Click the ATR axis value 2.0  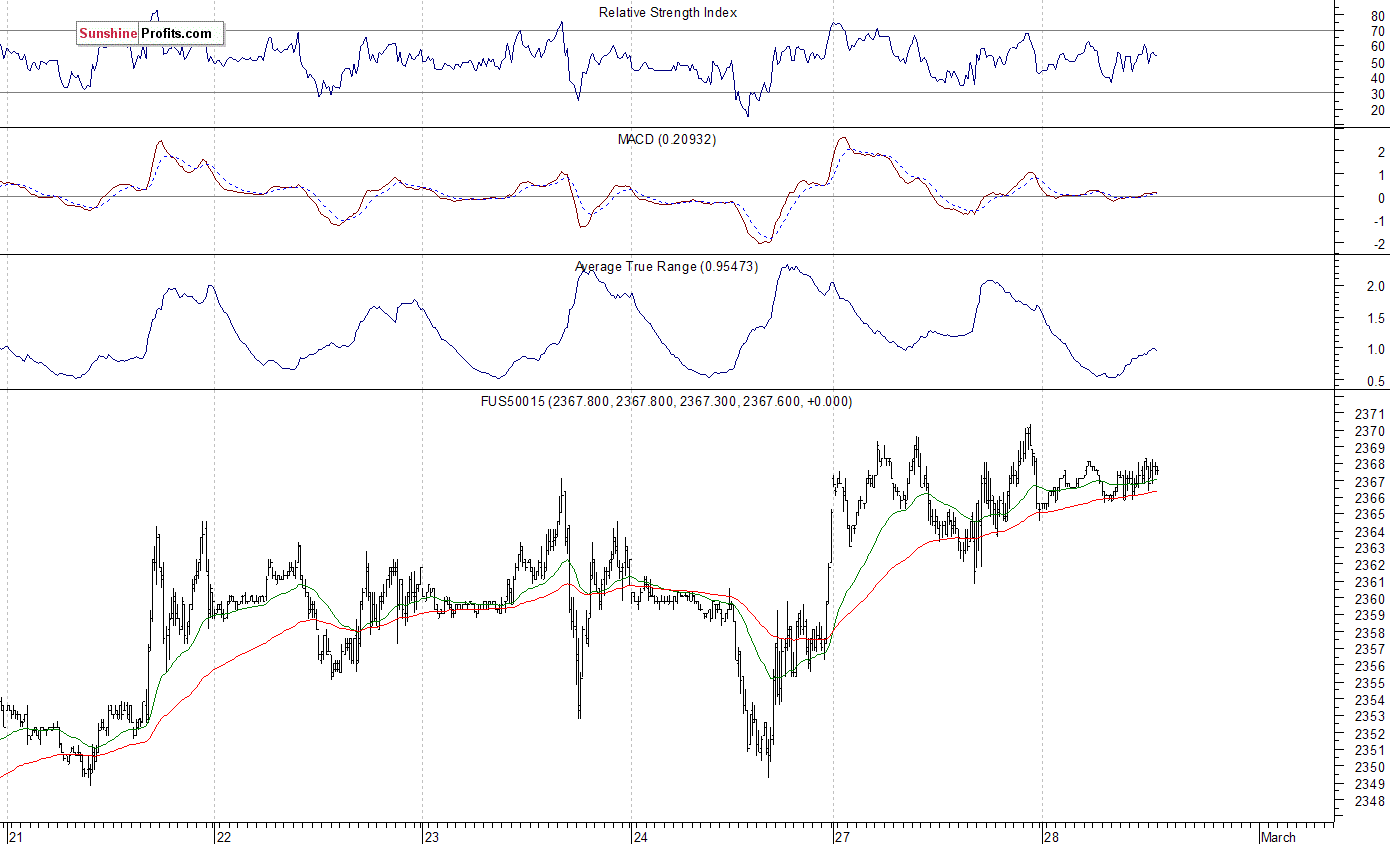(1376, 286)
